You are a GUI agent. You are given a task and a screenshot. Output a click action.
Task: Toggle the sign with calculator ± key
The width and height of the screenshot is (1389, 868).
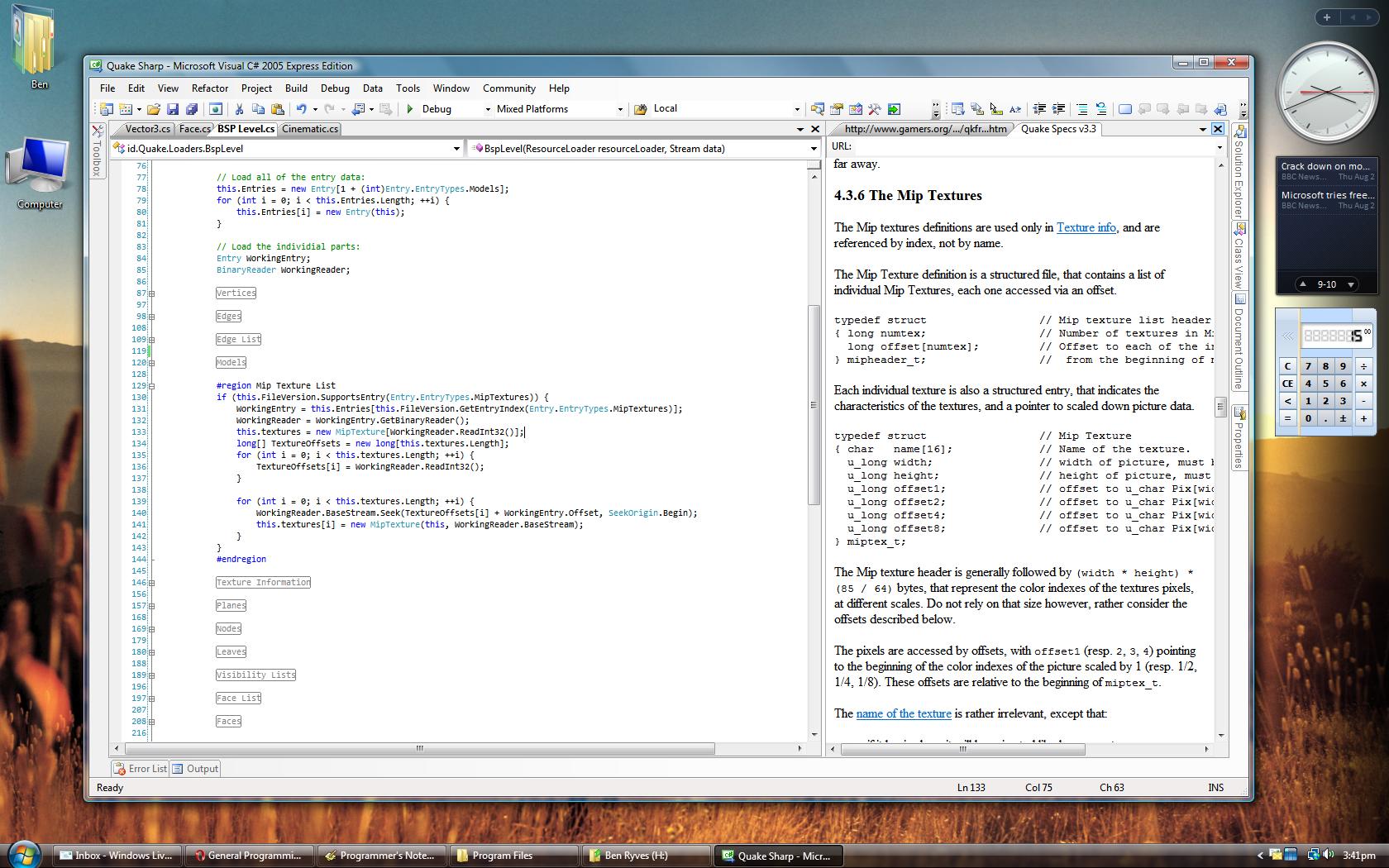1343,418
